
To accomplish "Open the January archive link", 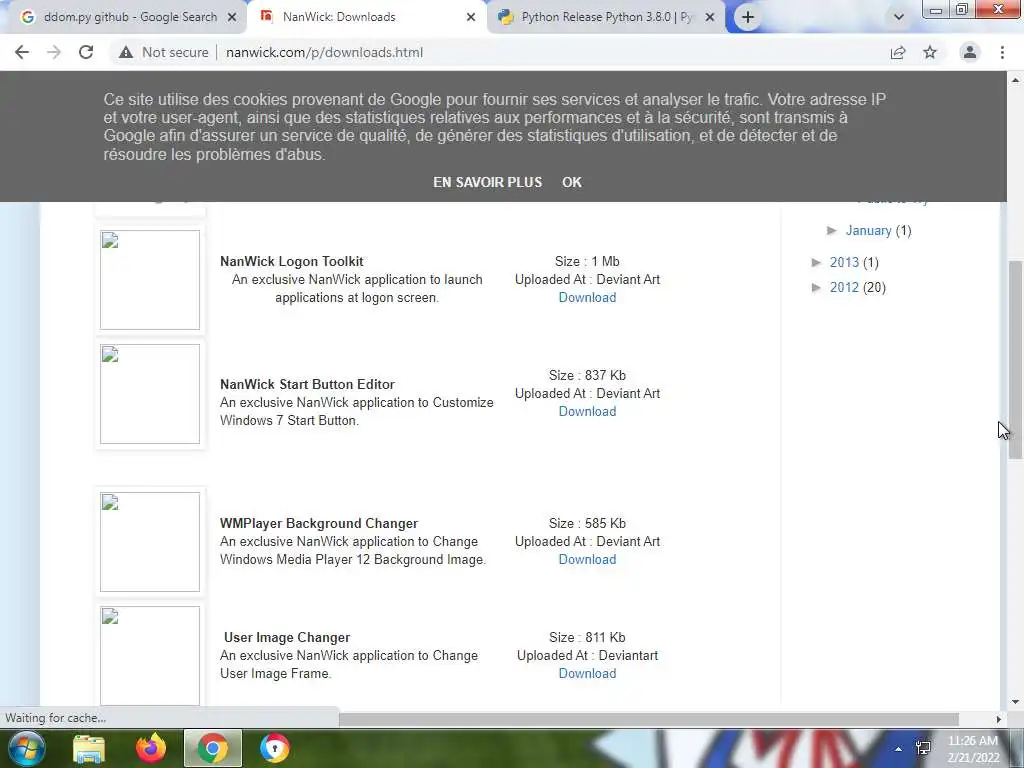I will [868, 231].
